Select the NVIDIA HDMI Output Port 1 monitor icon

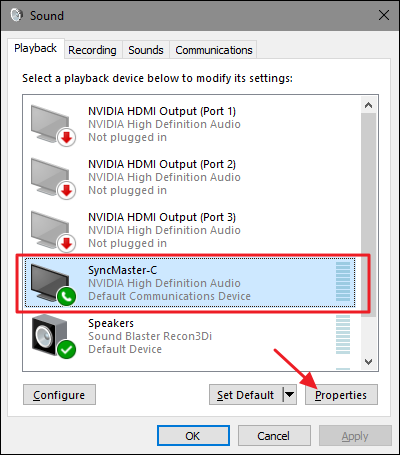tap(53, 125)
